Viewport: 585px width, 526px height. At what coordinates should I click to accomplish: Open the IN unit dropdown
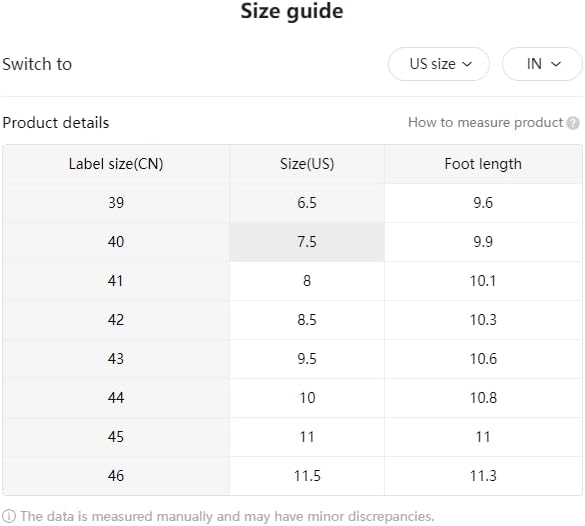[x=542, y=64]
